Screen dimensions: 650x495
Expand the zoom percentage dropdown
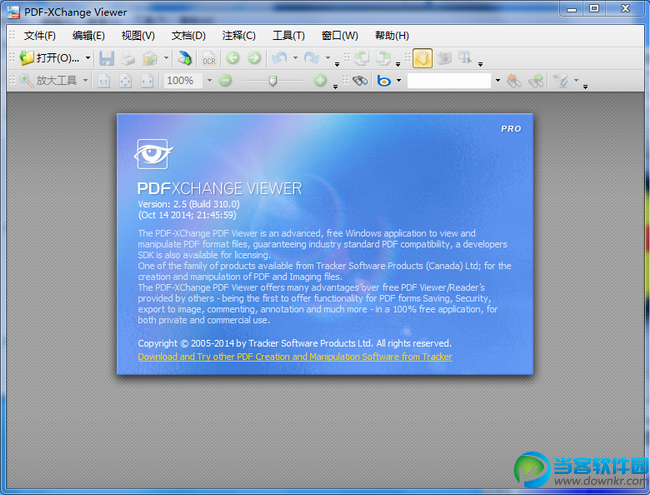(x=209, y=80)
